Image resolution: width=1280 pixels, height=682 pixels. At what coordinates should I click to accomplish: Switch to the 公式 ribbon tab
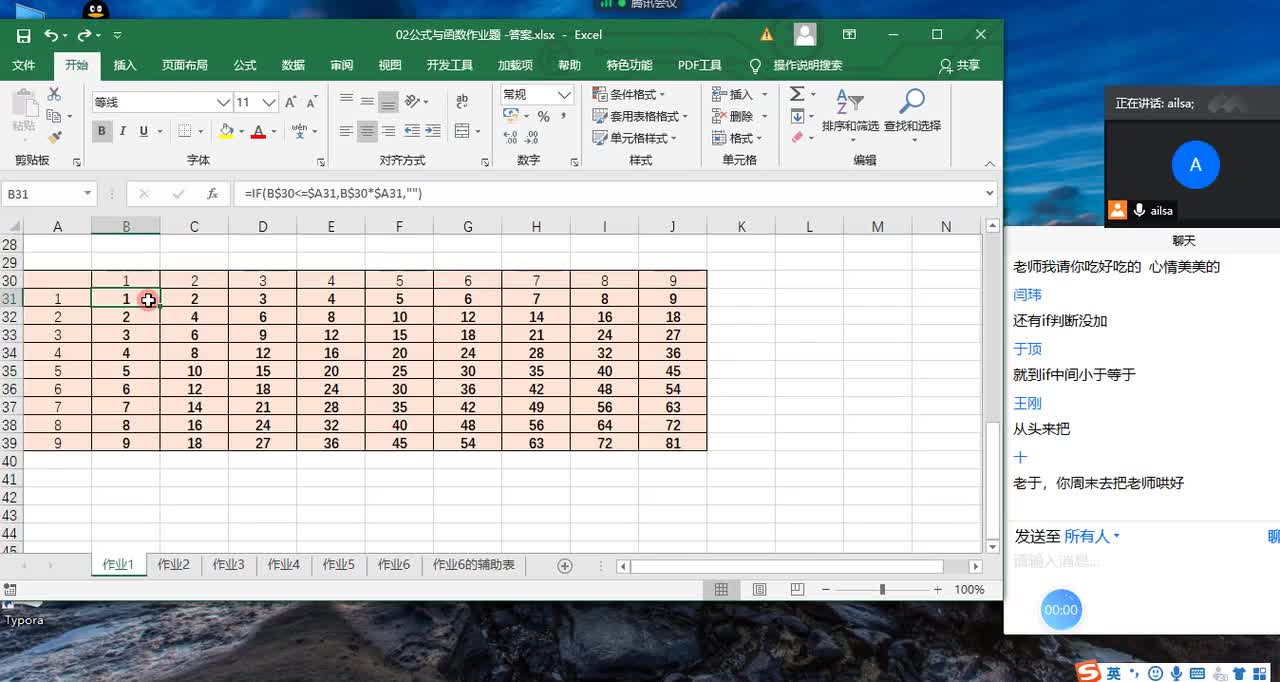point(245,65)
